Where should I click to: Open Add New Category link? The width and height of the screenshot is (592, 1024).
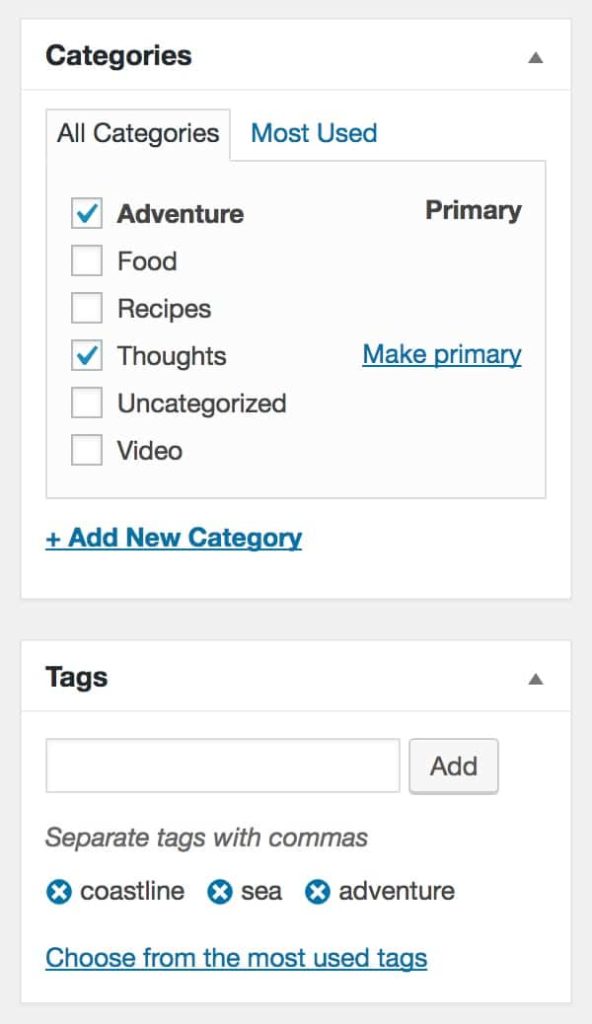point(173,538)
